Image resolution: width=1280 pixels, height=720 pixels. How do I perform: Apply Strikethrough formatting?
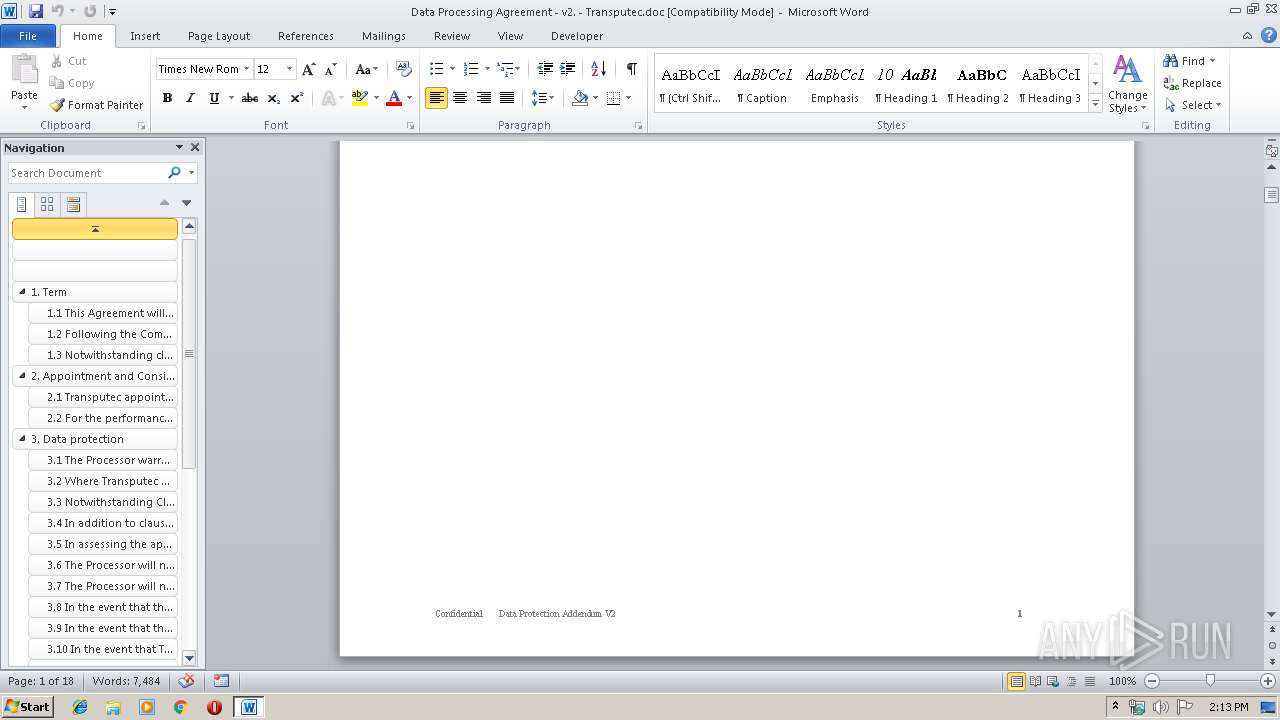tap(250, 98)
